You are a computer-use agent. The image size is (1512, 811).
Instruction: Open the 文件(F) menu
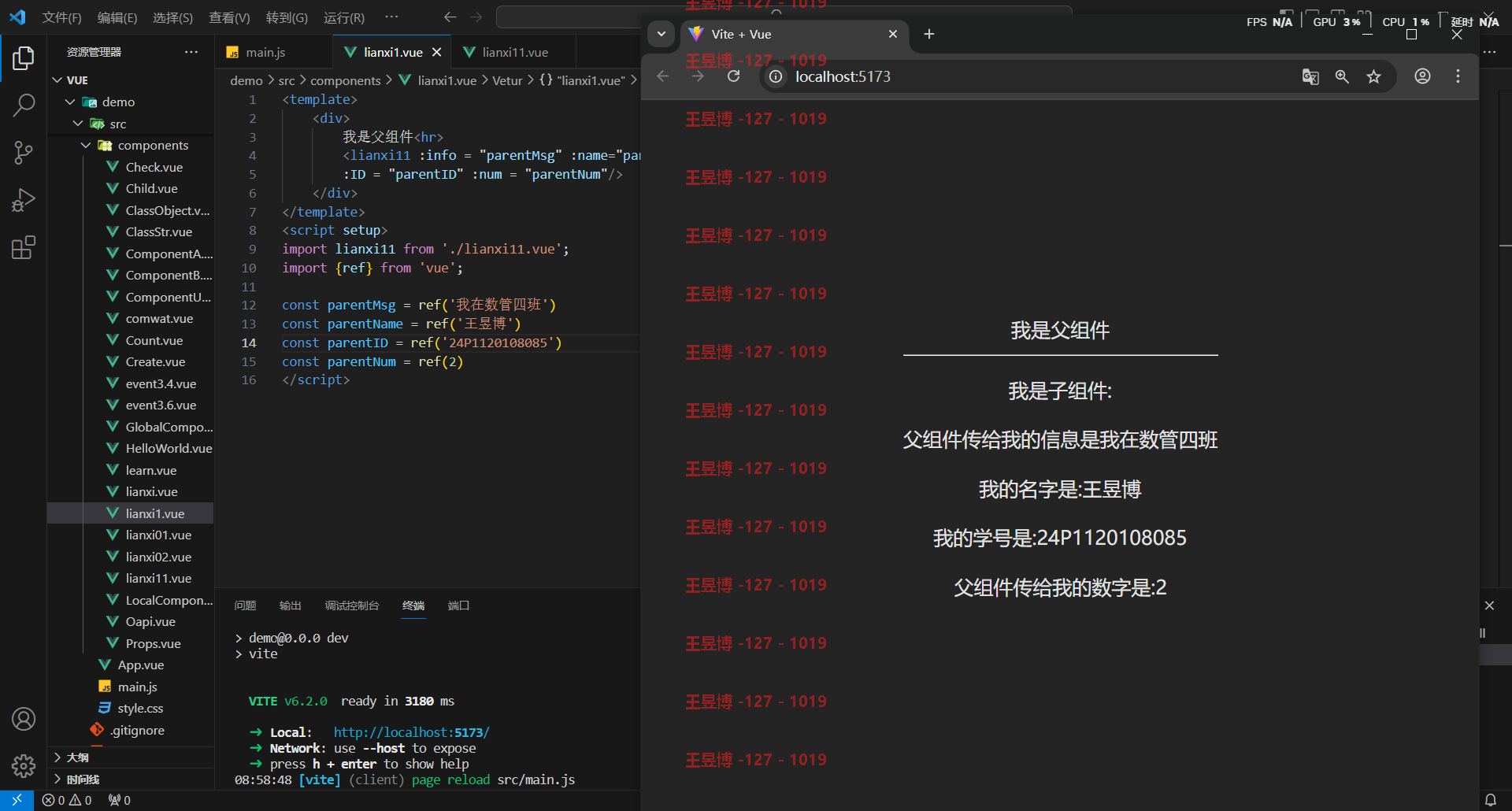click(61, 17)
